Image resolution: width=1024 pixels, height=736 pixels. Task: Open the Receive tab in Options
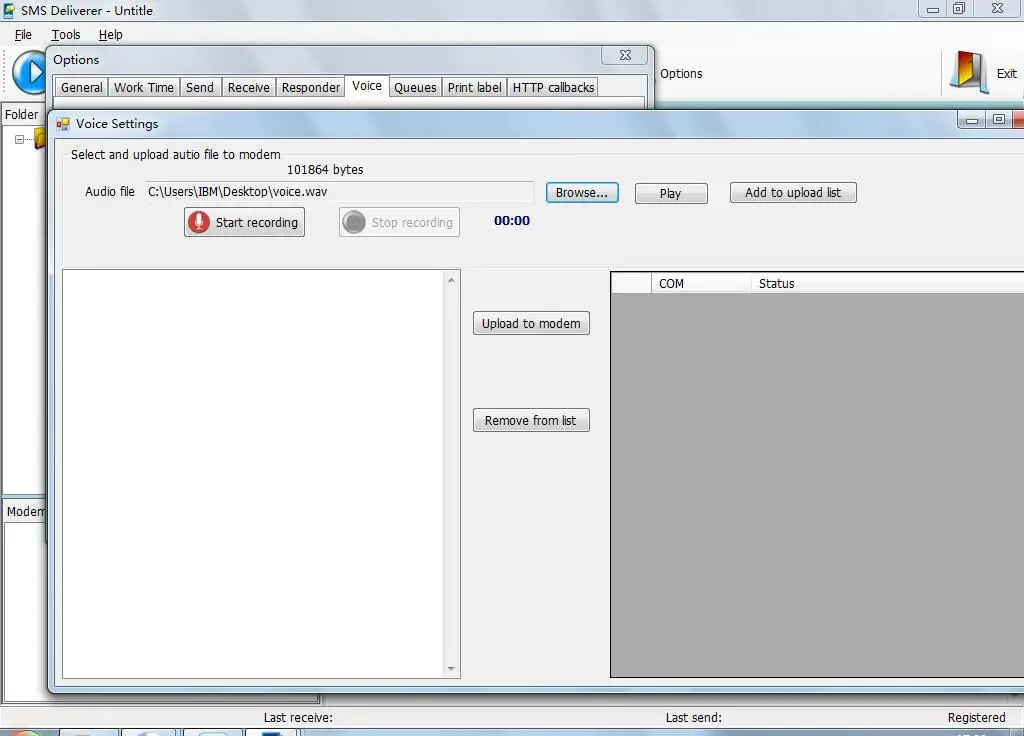click(248, 88)
